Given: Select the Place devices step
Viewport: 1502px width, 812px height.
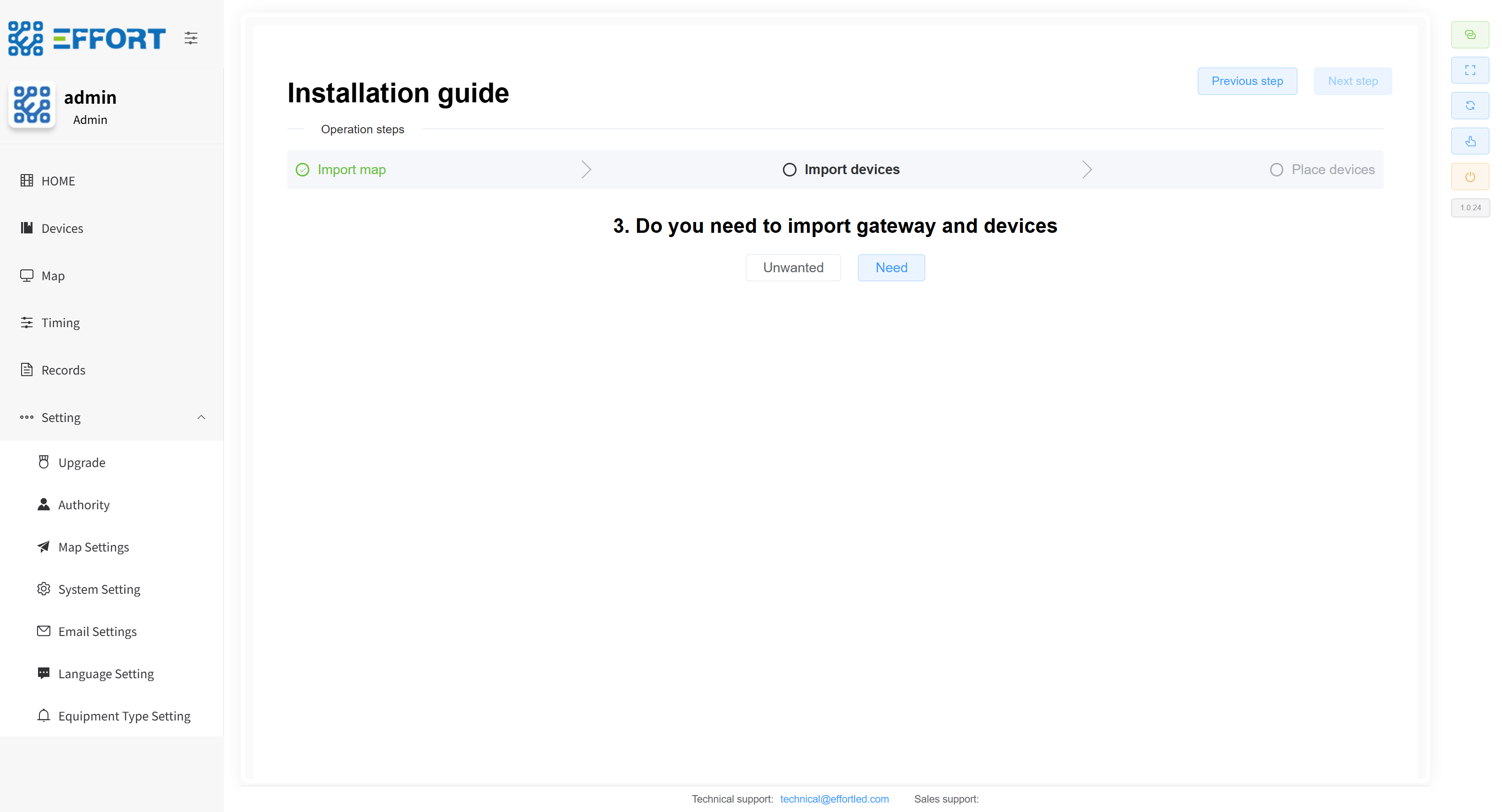Looking at the screenshot, I should (1333, 169).
